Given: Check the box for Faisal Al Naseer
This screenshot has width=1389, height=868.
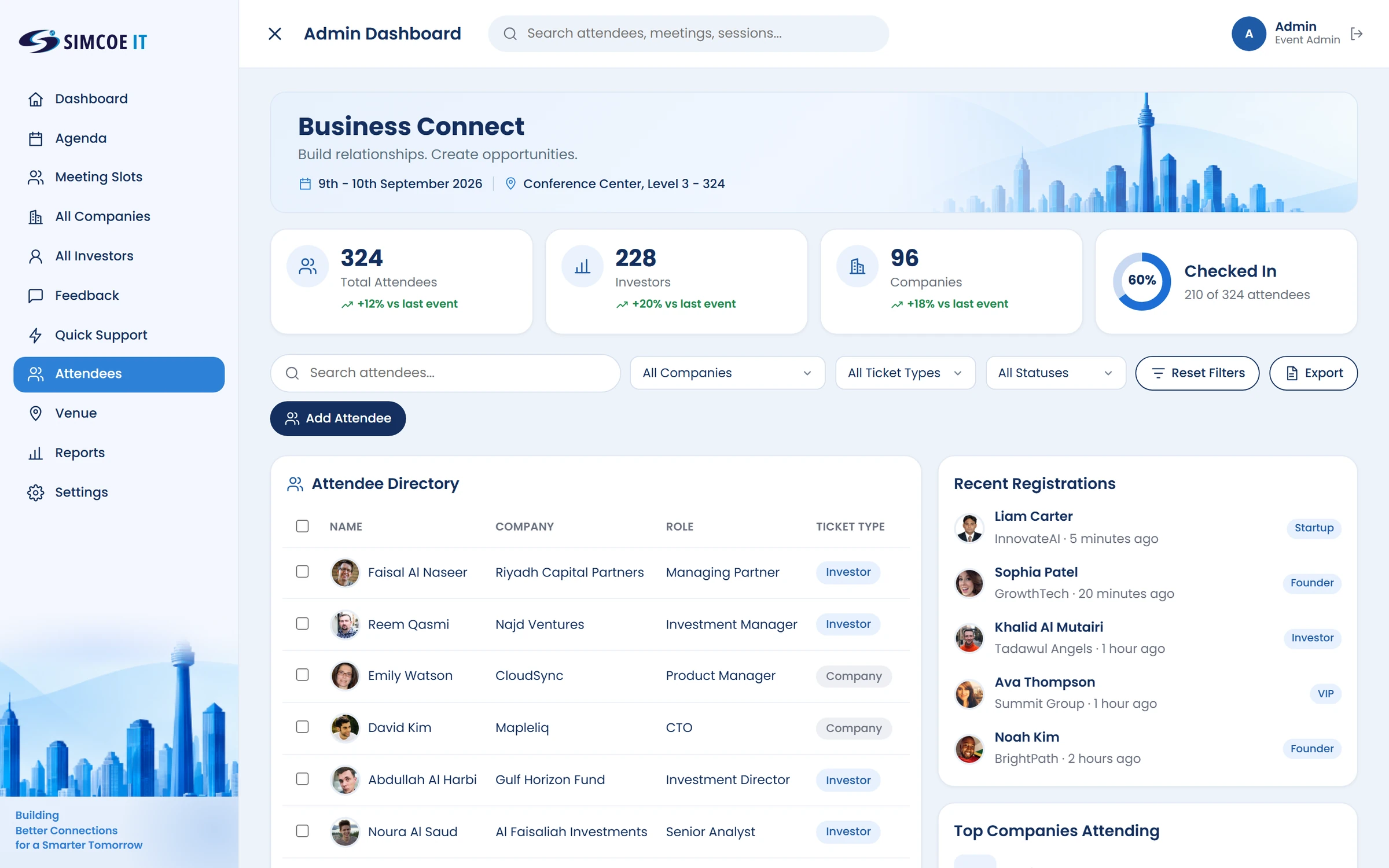Looking at the screenshot, I should (302, 572).
